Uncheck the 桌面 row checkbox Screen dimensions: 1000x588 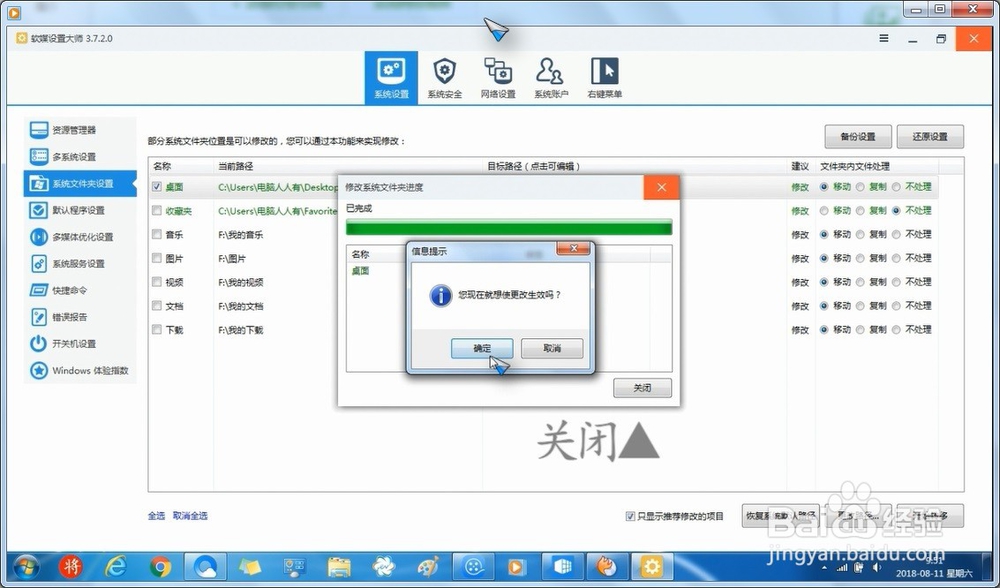(157, 187)
